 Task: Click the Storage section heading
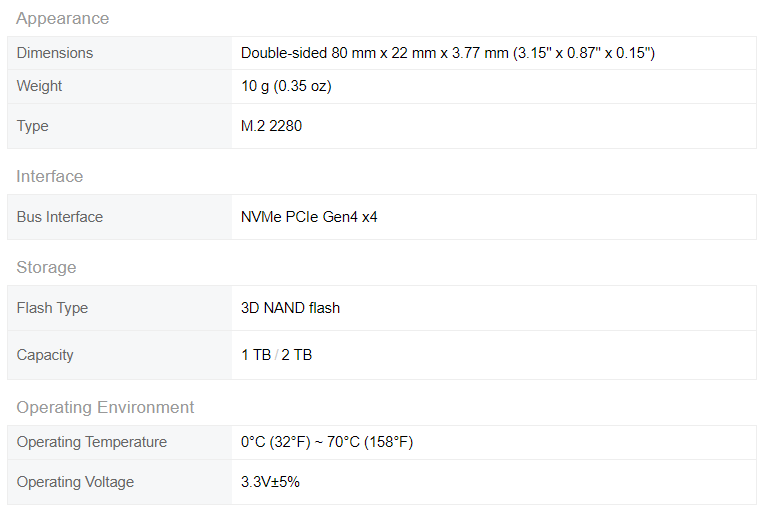46,267
